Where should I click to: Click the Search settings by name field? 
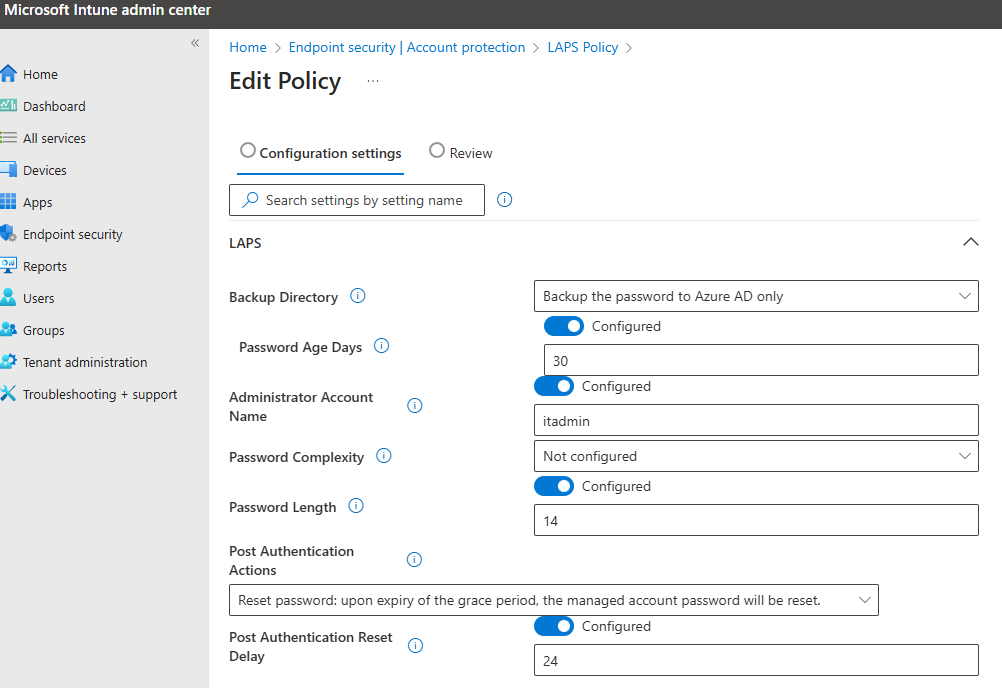pos(364,200)
